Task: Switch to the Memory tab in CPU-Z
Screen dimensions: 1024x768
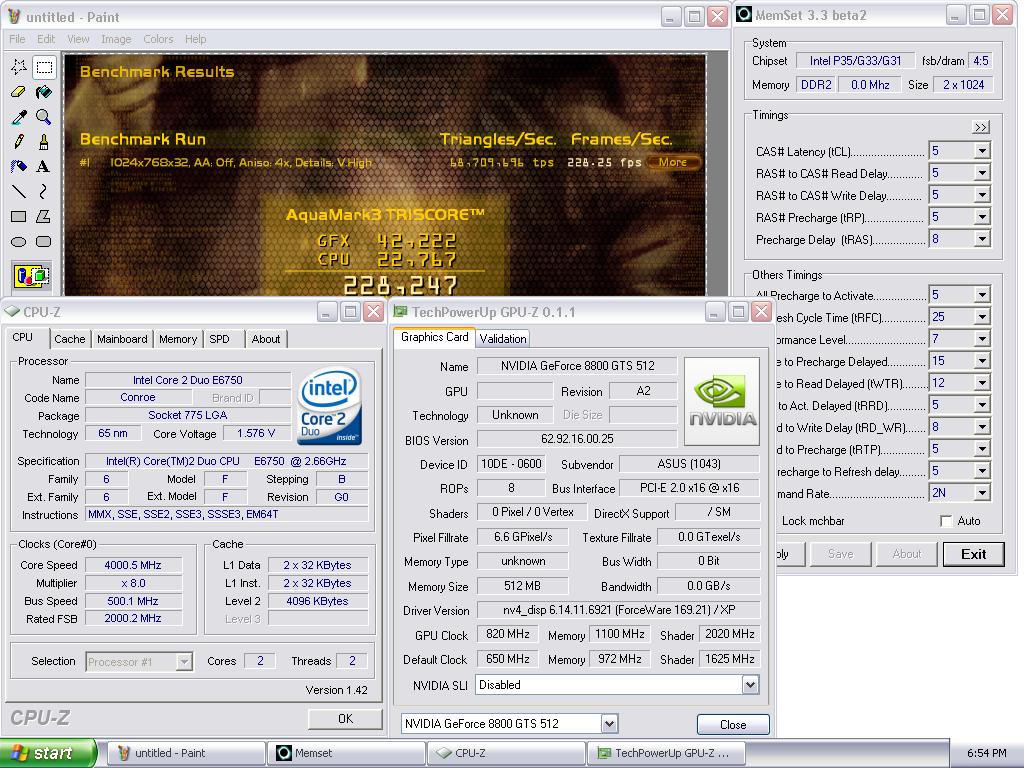Action: click(x=178, y=339)
